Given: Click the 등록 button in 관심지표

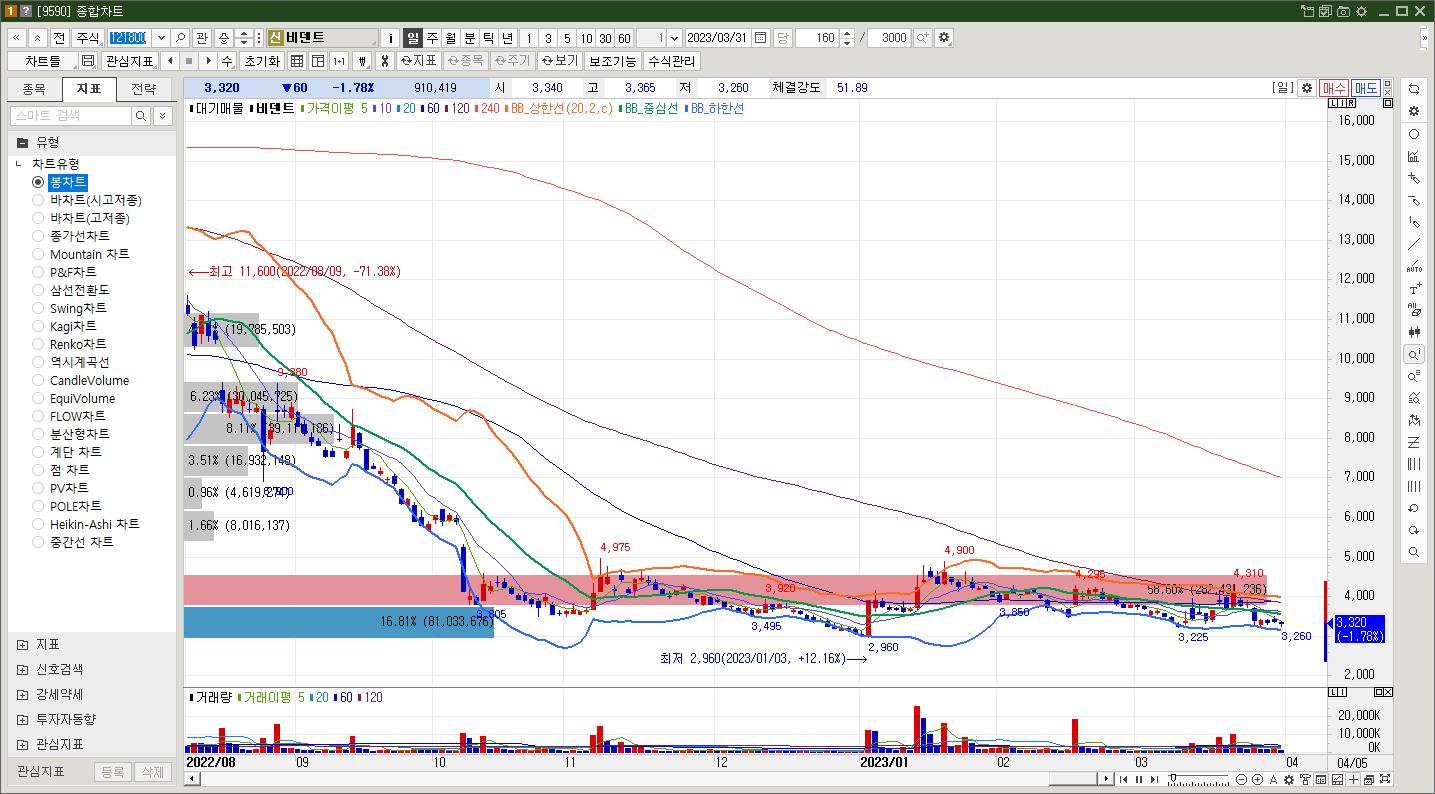Looking at the screenshot, I should 113,772.
